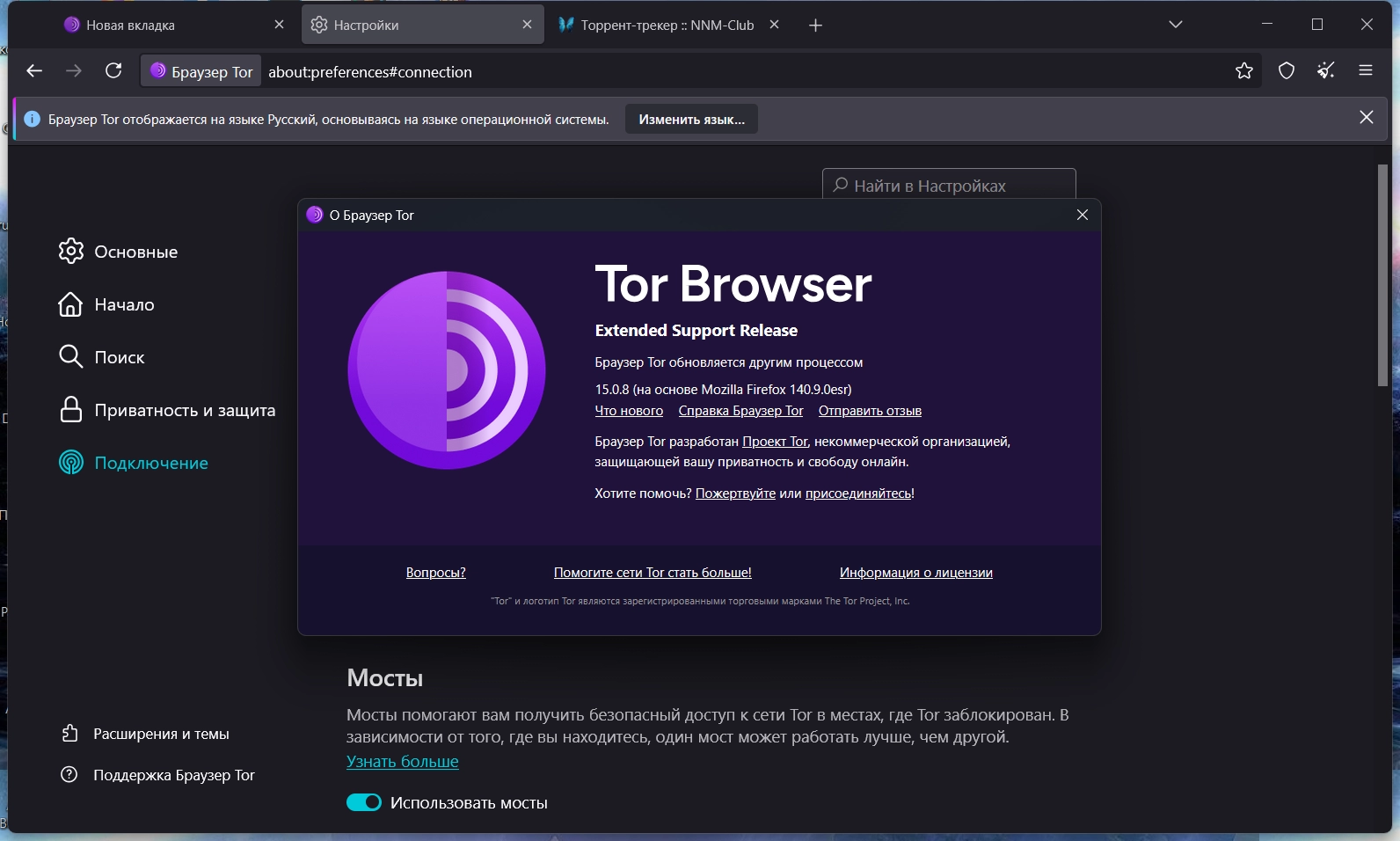The width and height of the screenshot is (1400, 841).
Task: Click the Отправить отзыв link
Action: (x=870, y=411)
